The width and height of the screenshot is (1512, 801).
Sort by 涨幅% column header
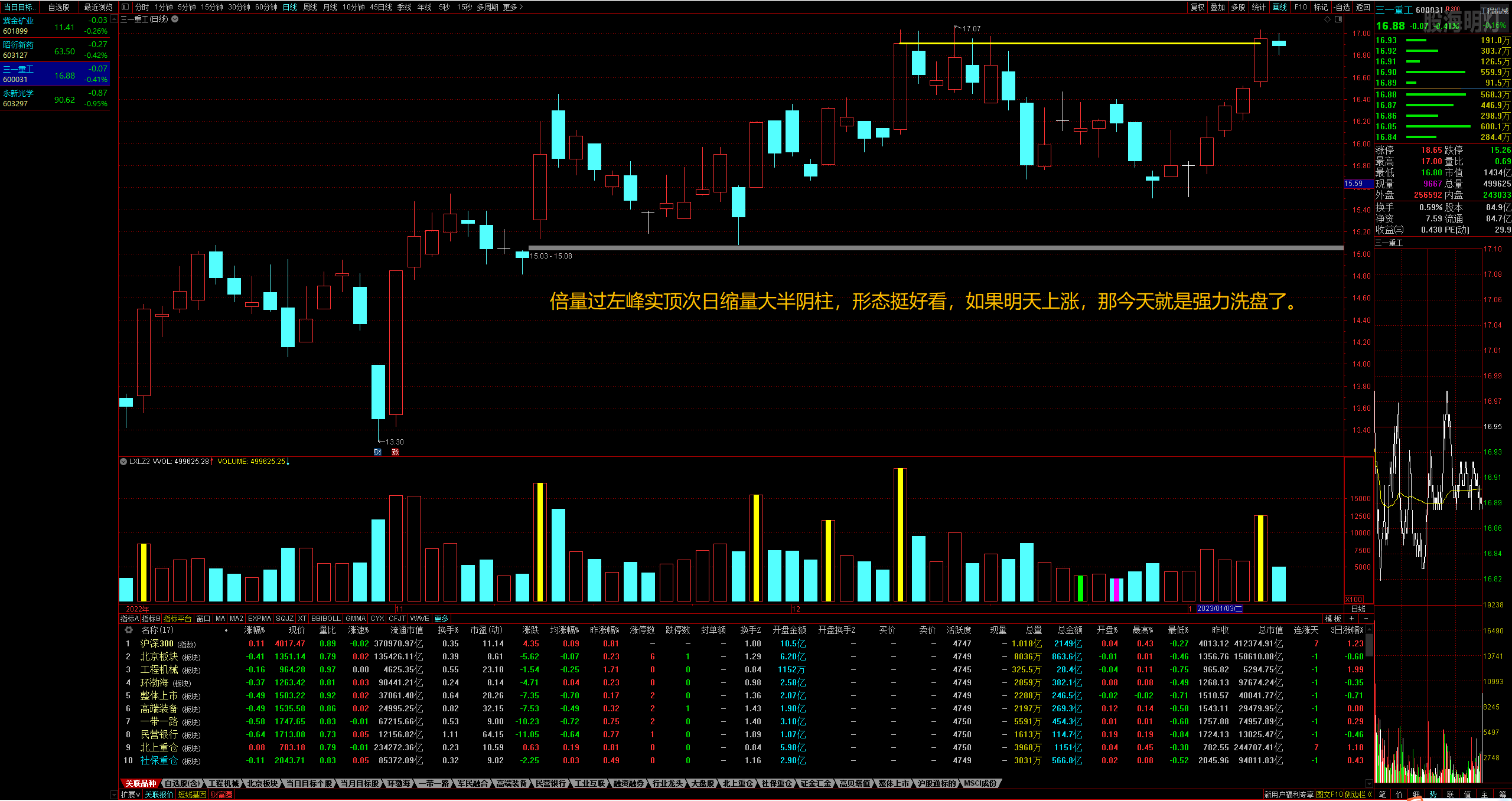tap(254, 630)
